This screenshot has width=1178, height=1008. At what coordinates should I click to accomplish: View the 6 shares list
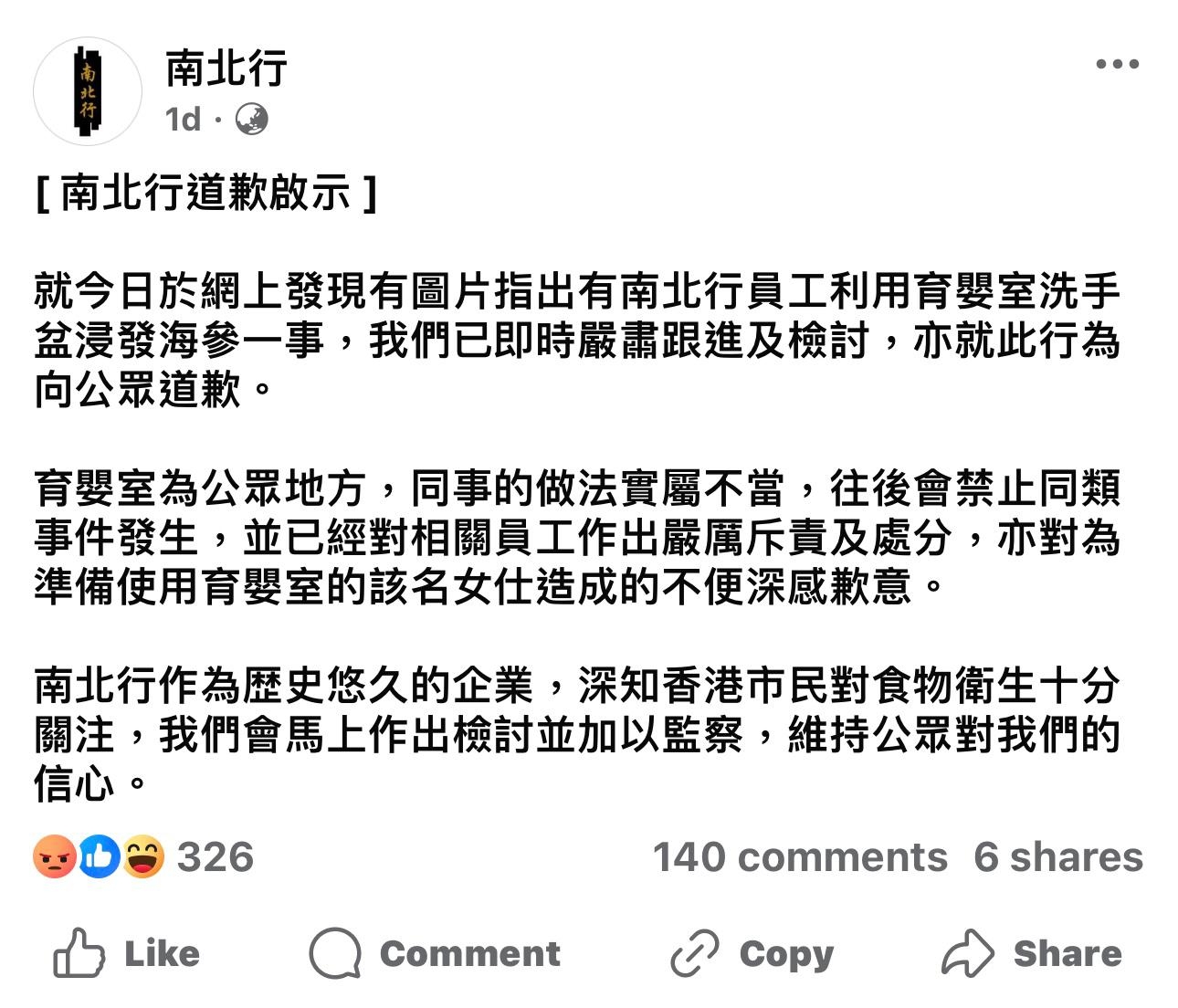point(1057,857)
